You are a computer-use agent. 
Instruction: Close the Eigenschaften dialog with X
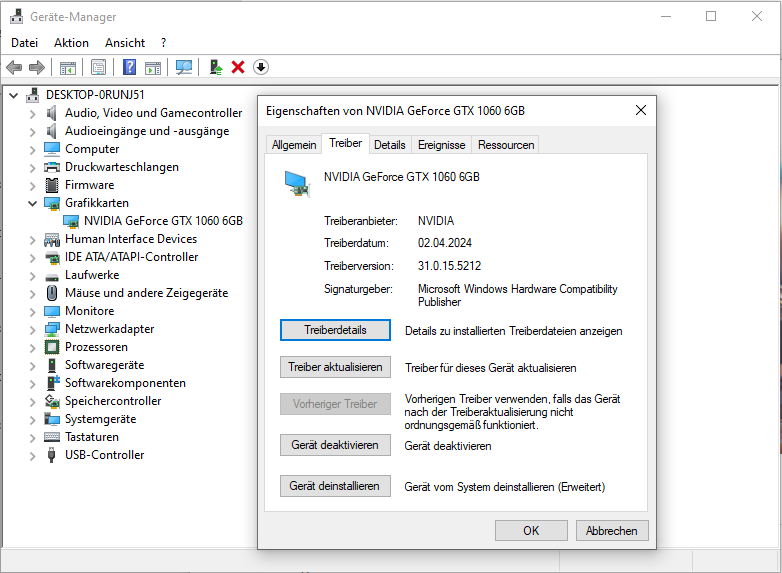[x=641, y=110]
